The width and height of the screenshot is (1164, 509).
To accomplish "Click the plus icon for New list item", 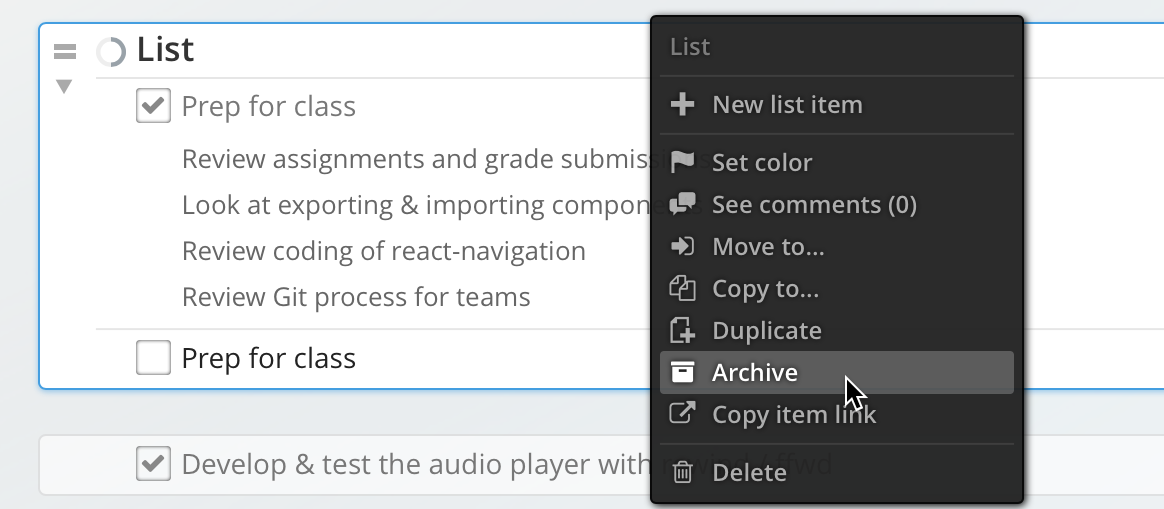I will point(682,105).
